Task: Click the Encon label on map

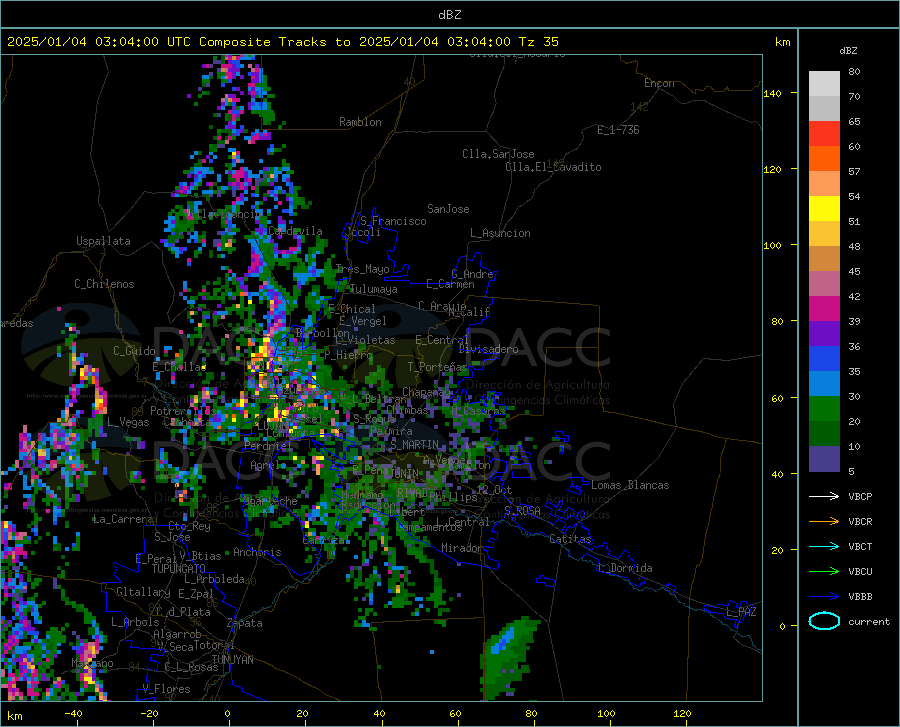Action: (659, 83)
